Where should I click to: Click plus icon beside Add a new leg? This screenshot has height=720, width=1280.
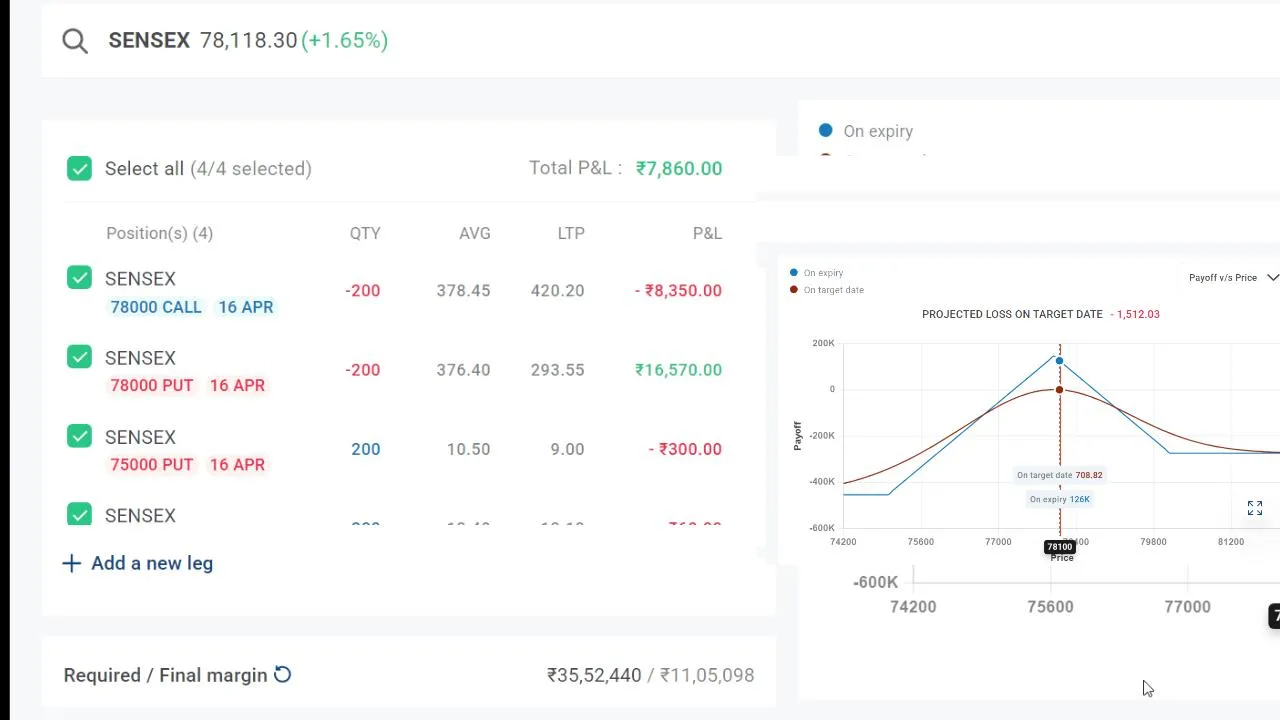point(71,563)
